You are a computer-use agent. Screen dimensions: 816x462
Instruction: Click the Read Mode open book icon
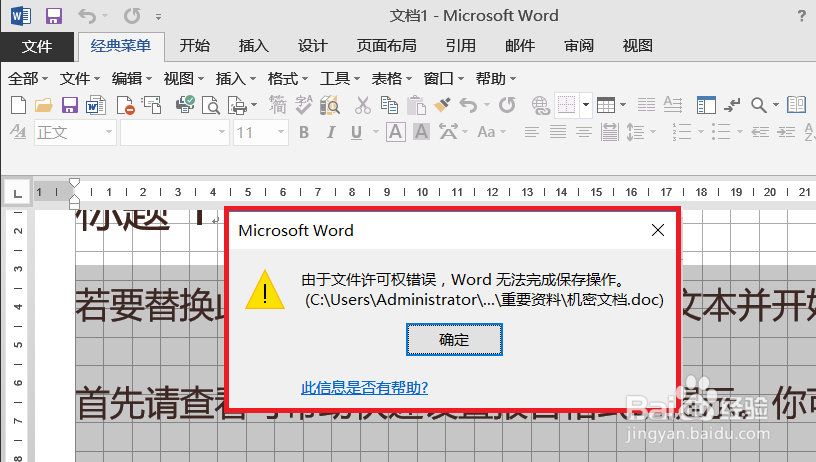click(796, 105)
